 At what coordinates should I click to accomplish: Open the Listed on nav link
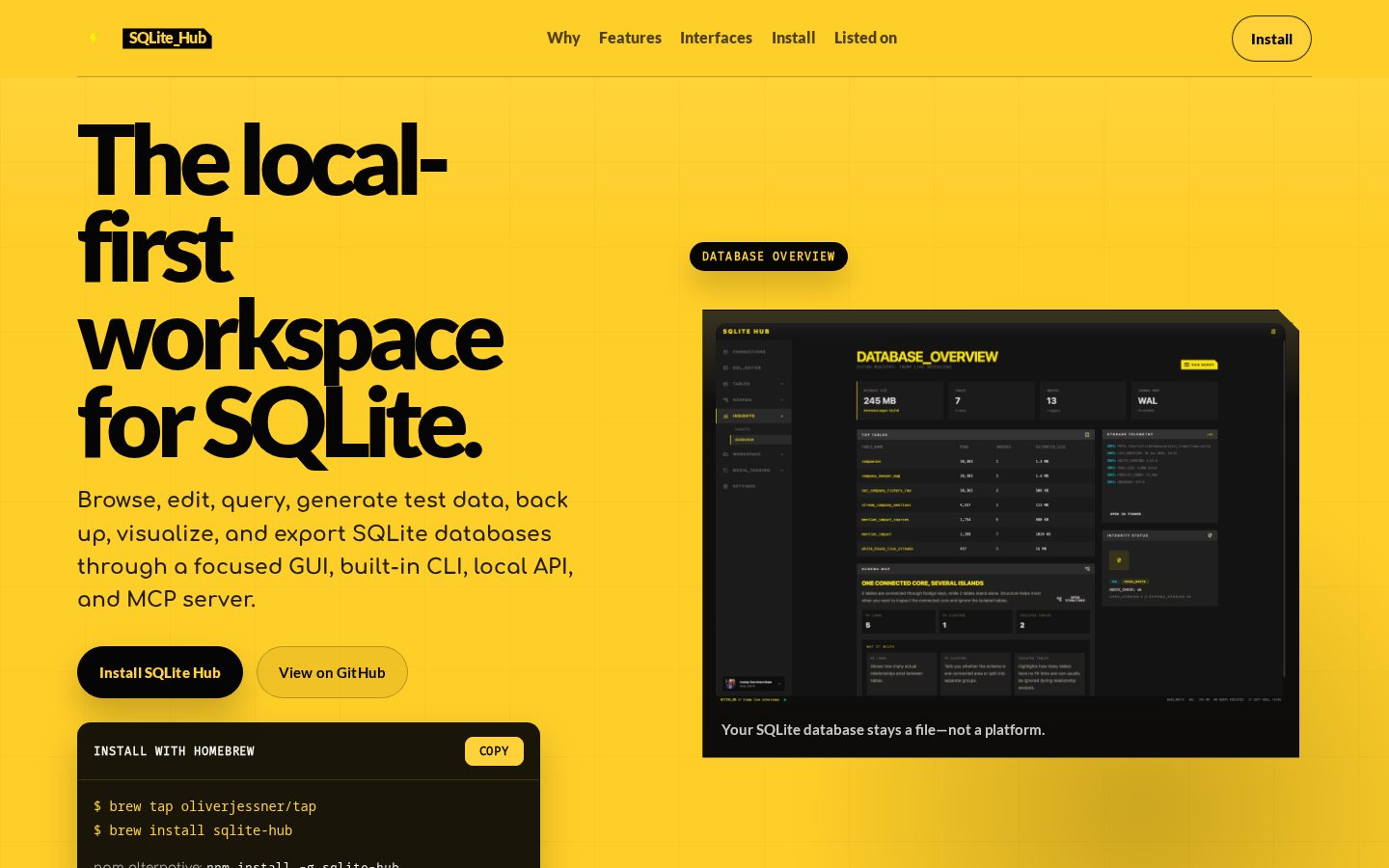(x=865, y=38)
